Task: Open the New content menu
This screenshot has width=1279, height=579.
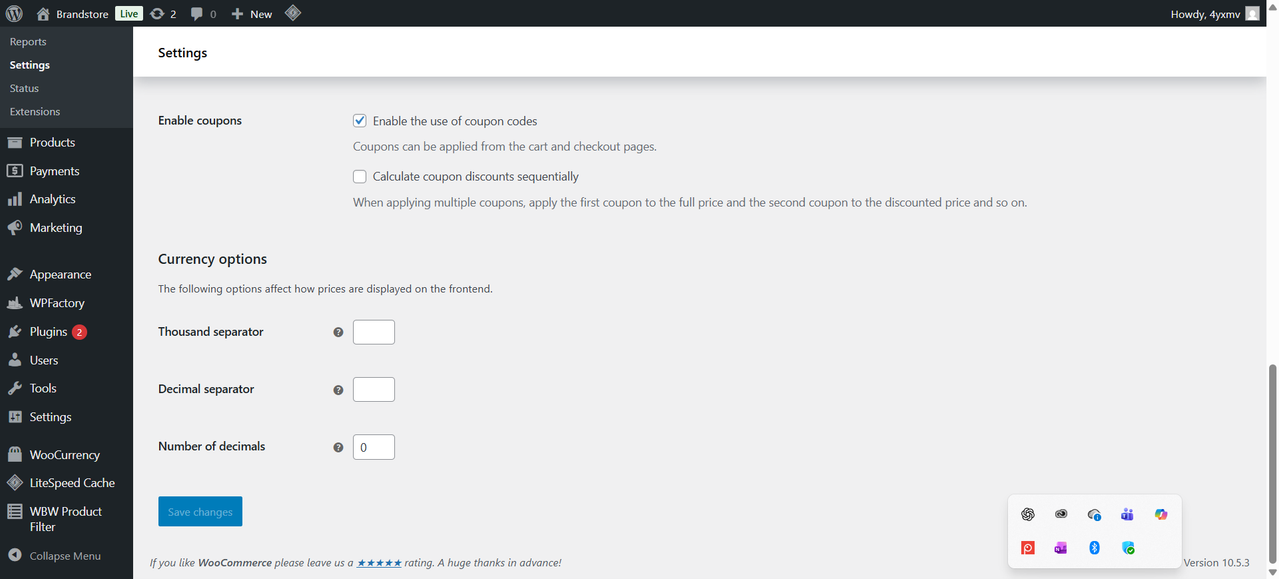Action: tap(251, 14)
